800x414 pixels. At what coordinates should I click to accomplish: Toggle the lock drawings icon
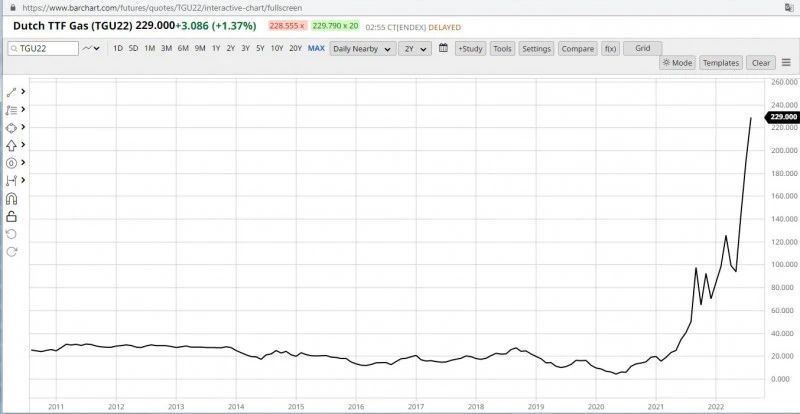click(11, 216)
